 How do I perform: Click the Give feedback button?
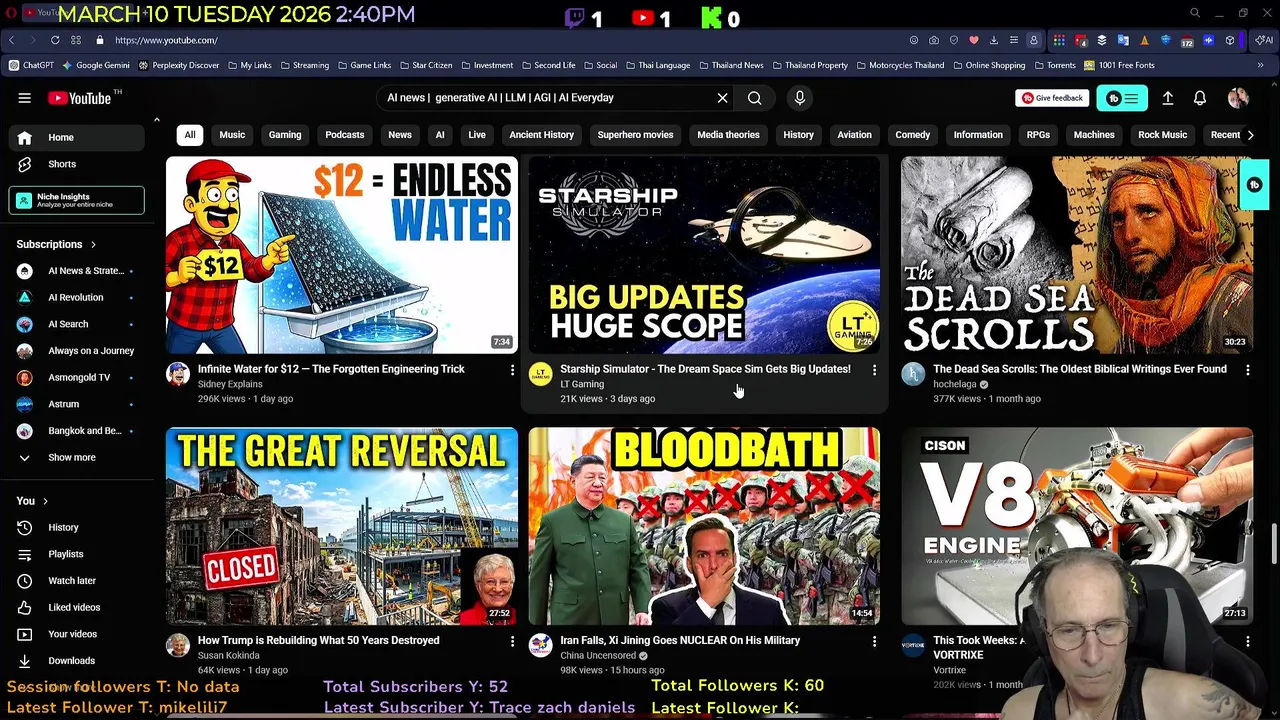(x=1052, y=98)
